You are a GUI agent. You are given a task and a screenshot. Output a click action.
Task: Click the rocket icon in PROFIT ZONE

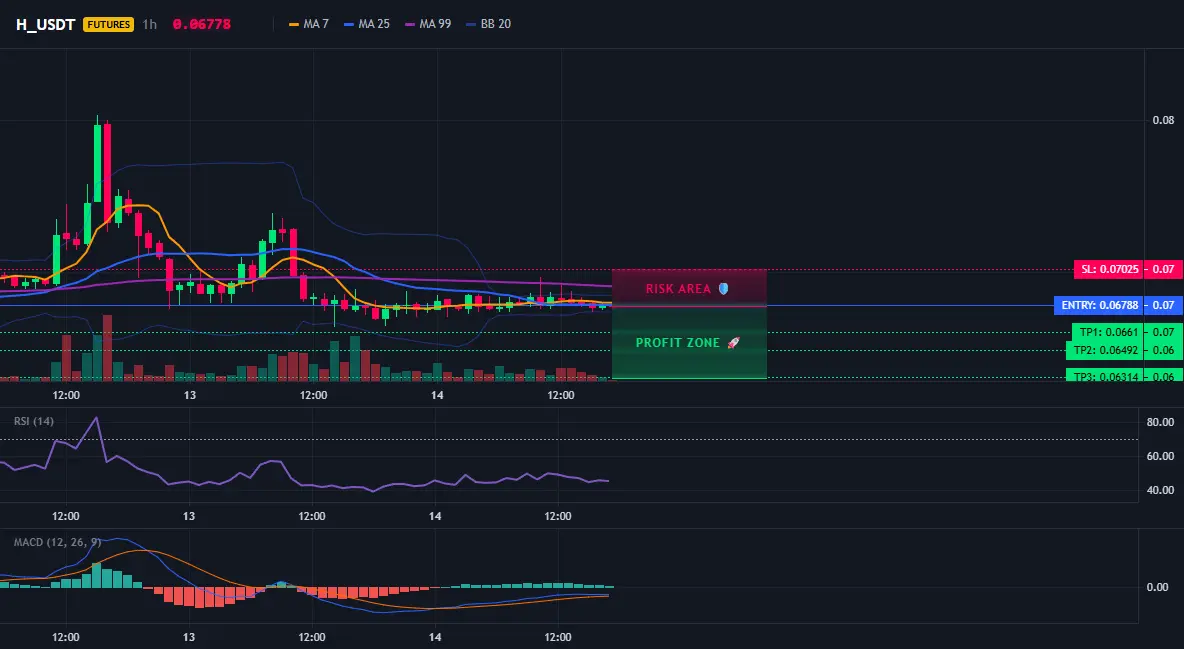(733, 343)
